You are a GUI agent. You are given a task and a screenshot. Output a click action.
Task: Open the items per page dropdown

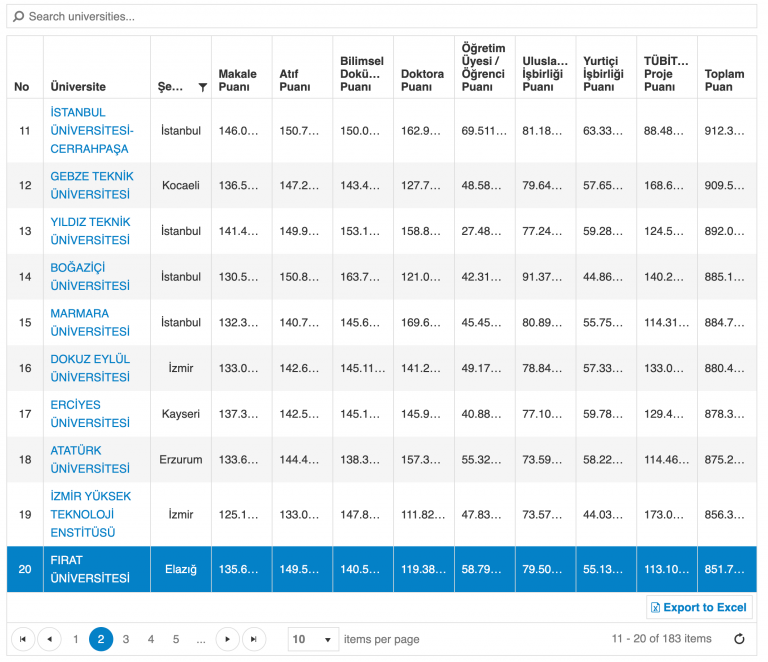pyautogui.click(x=313, y=639)
